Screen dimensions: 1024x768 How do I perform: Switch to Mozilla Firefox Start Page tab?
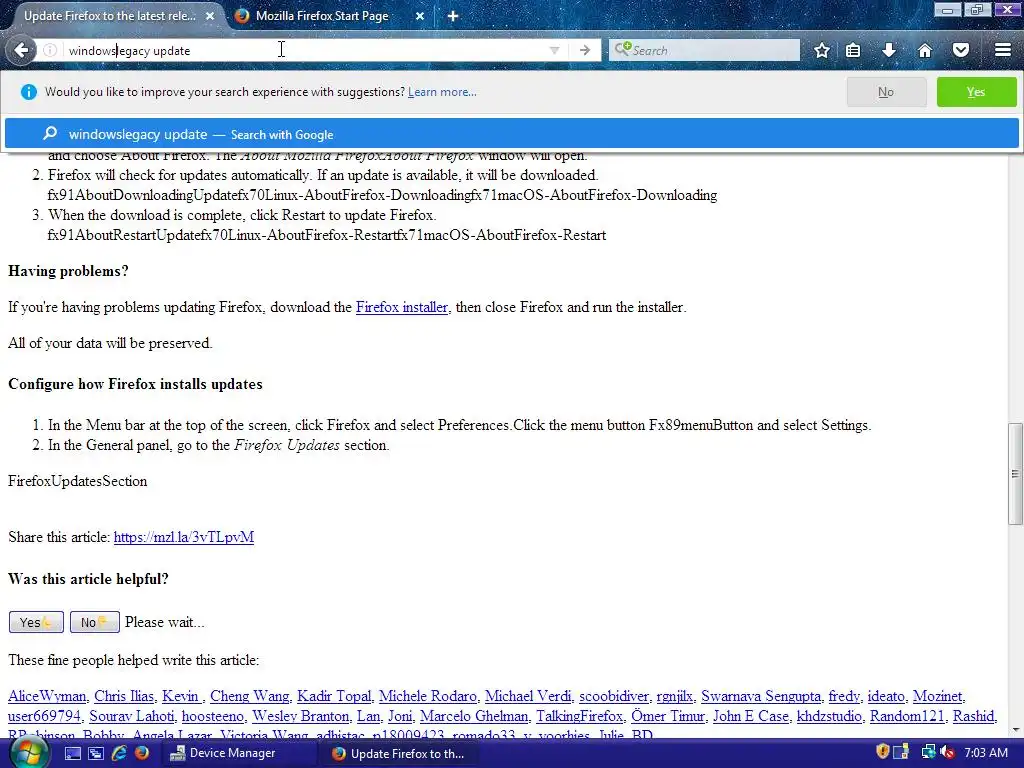pos(321,16)
